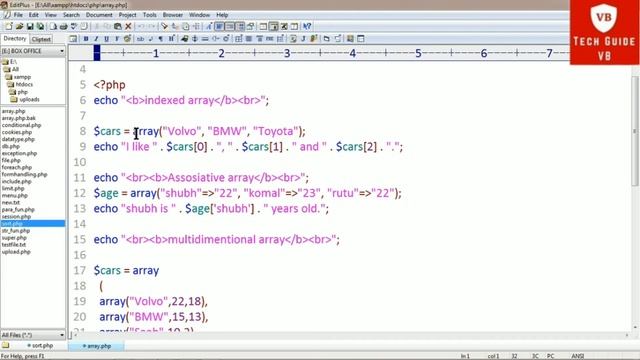Click the Open file folder icon
640x360 pixels.
coord(19,27)
